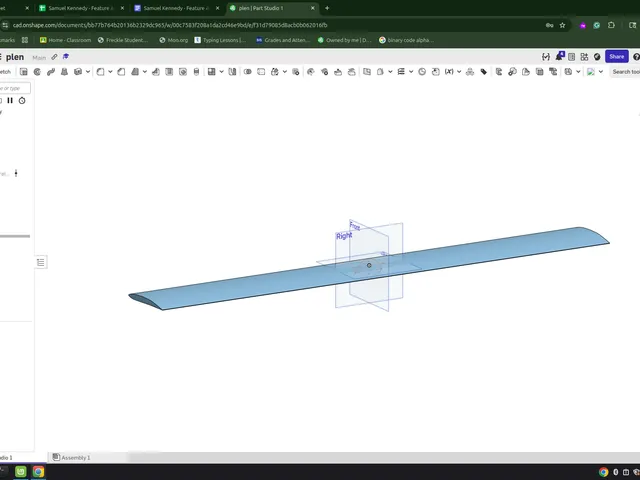Toggle the feature list panel icon
The height and width of the screenshot is (480, 640).
[41, 262]
